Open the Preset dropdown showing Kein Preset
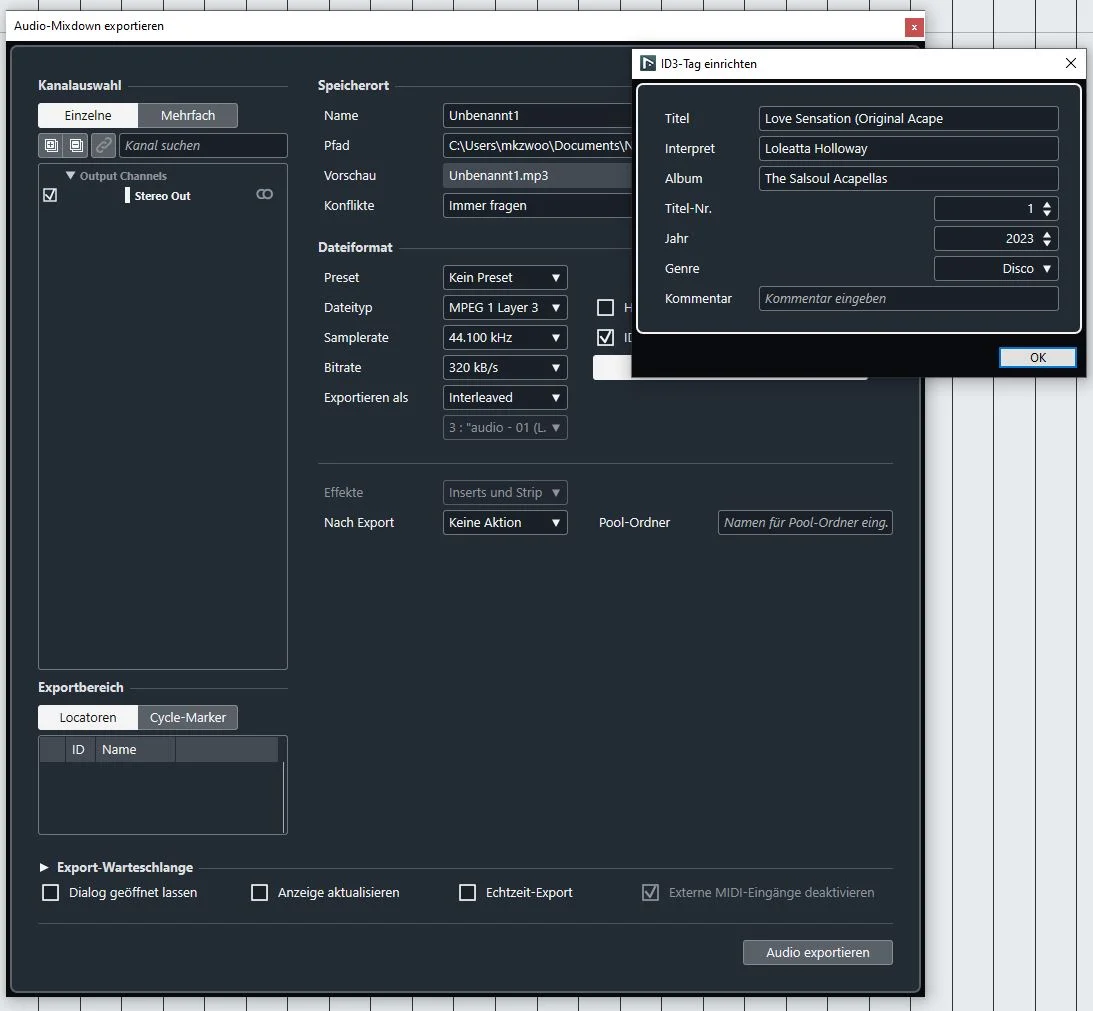The height and width of the screenshot is (1011, 1093). (505, 278)
